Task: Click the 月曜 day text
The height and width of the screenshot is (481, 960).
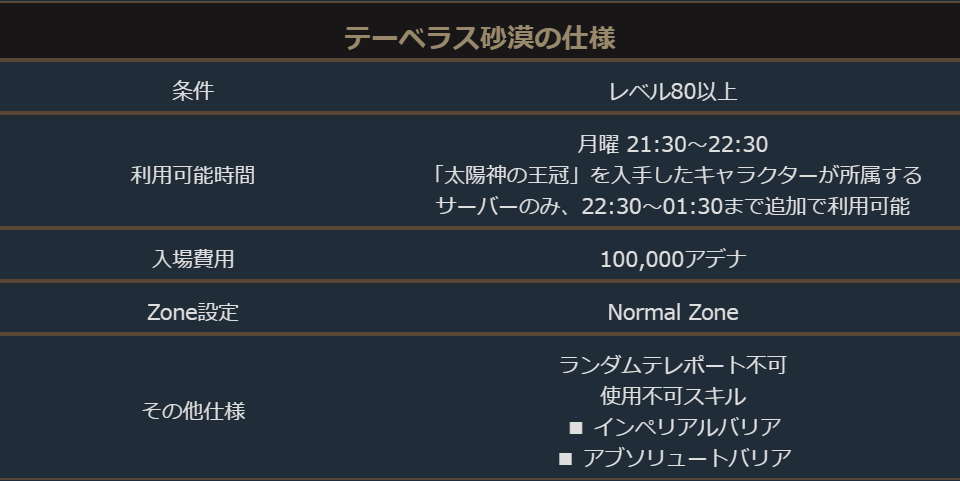Action: (x=599, y=146)
